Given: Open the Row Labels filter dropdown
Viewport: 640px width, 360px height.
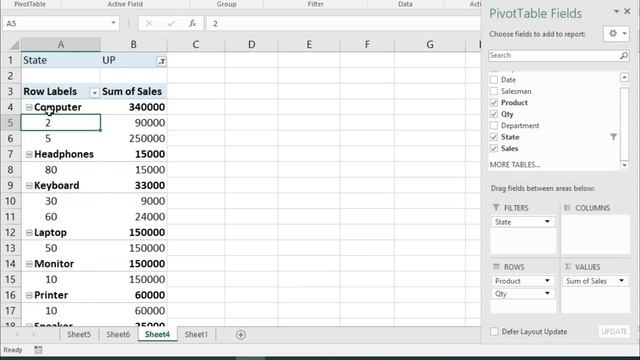Looking at the screenshot, I should click(94, 93).
